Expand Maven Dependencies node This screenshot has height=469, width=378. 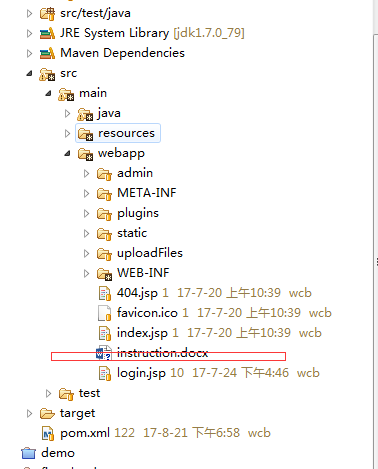(x=29, y=53)
